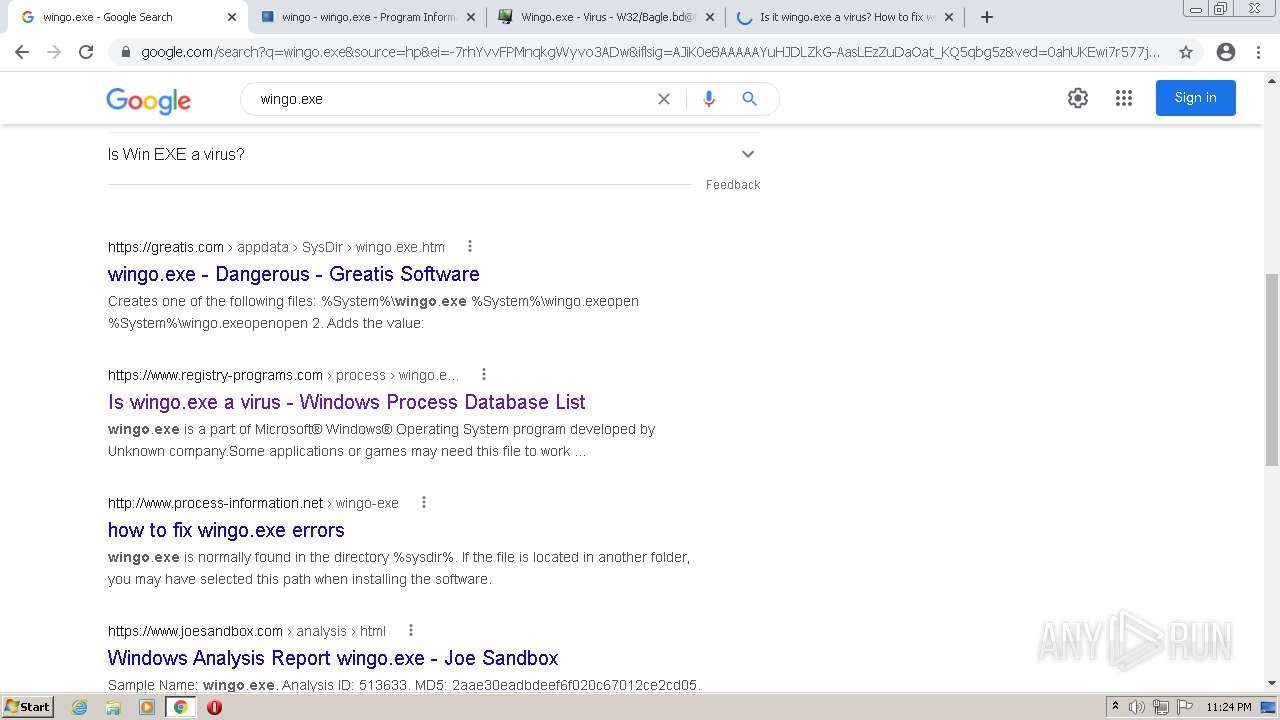
Task: Open three-dot options for joesandbox.com result
Action: pyautogui.click(x=411, y=630)
